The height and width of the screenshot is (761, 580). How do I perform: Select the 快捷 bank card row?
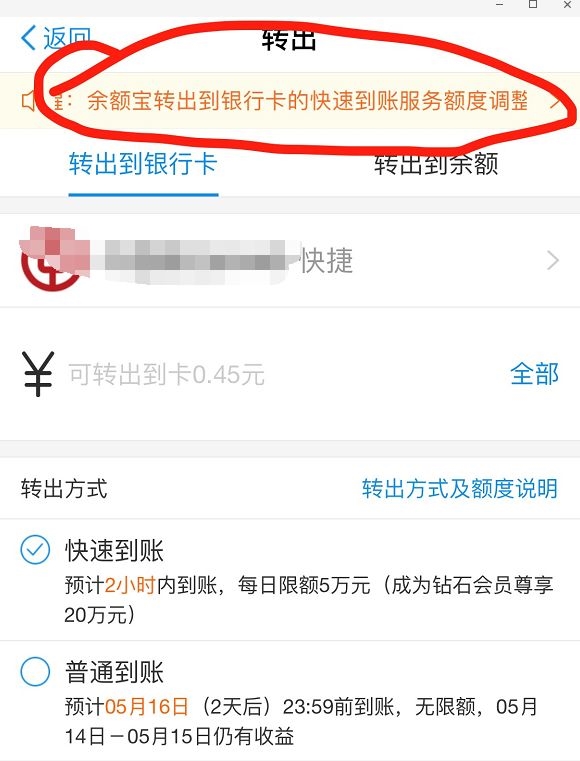290,260
